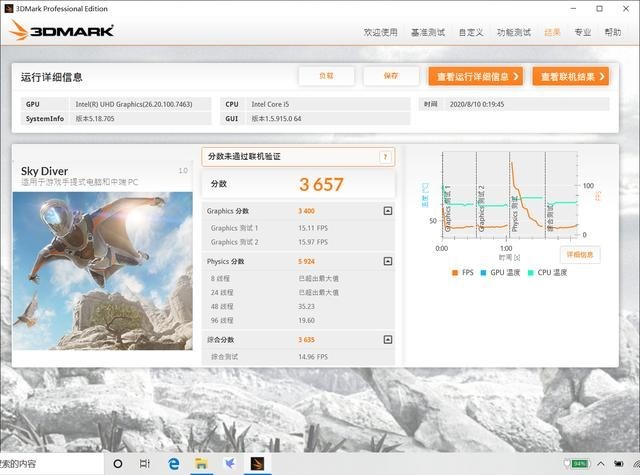
Task: Click the 3DMark title bar app icon
Action: tap(8, 8)
